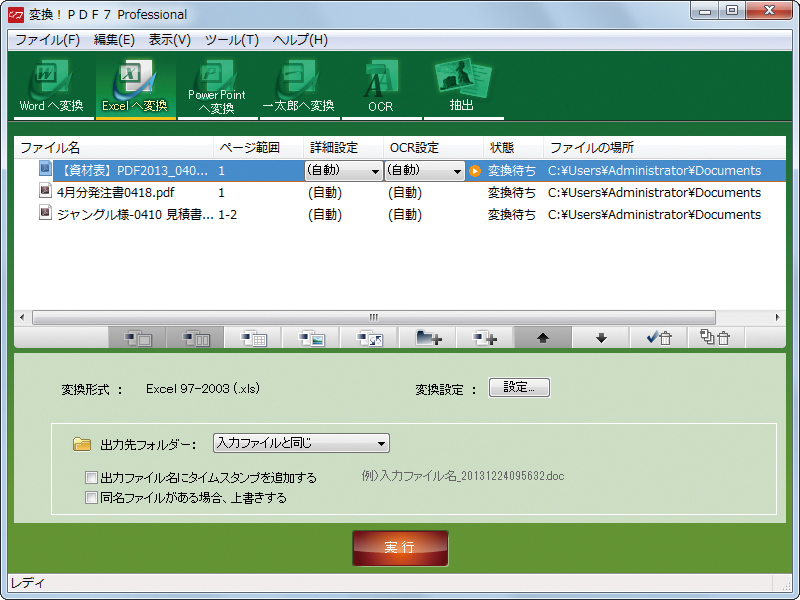Maximize the 変換！PDF7 window

[x=732, y=11]
